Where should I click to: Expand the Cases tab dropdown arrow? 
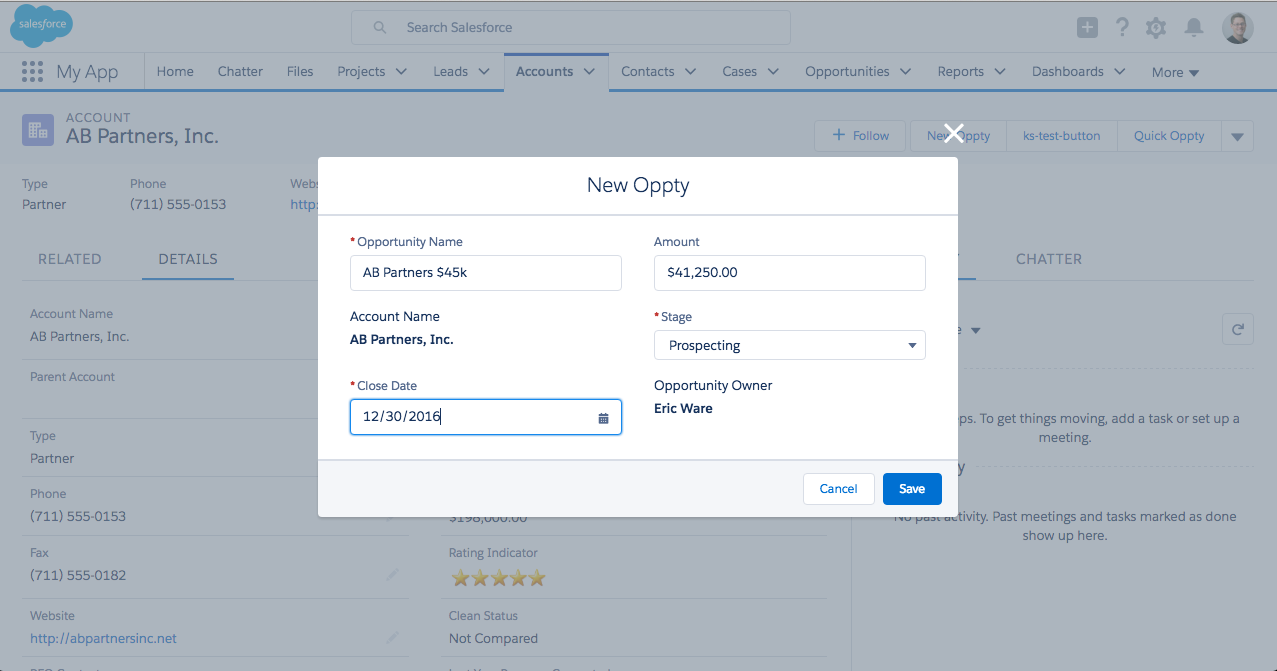(x=773, y=72)
